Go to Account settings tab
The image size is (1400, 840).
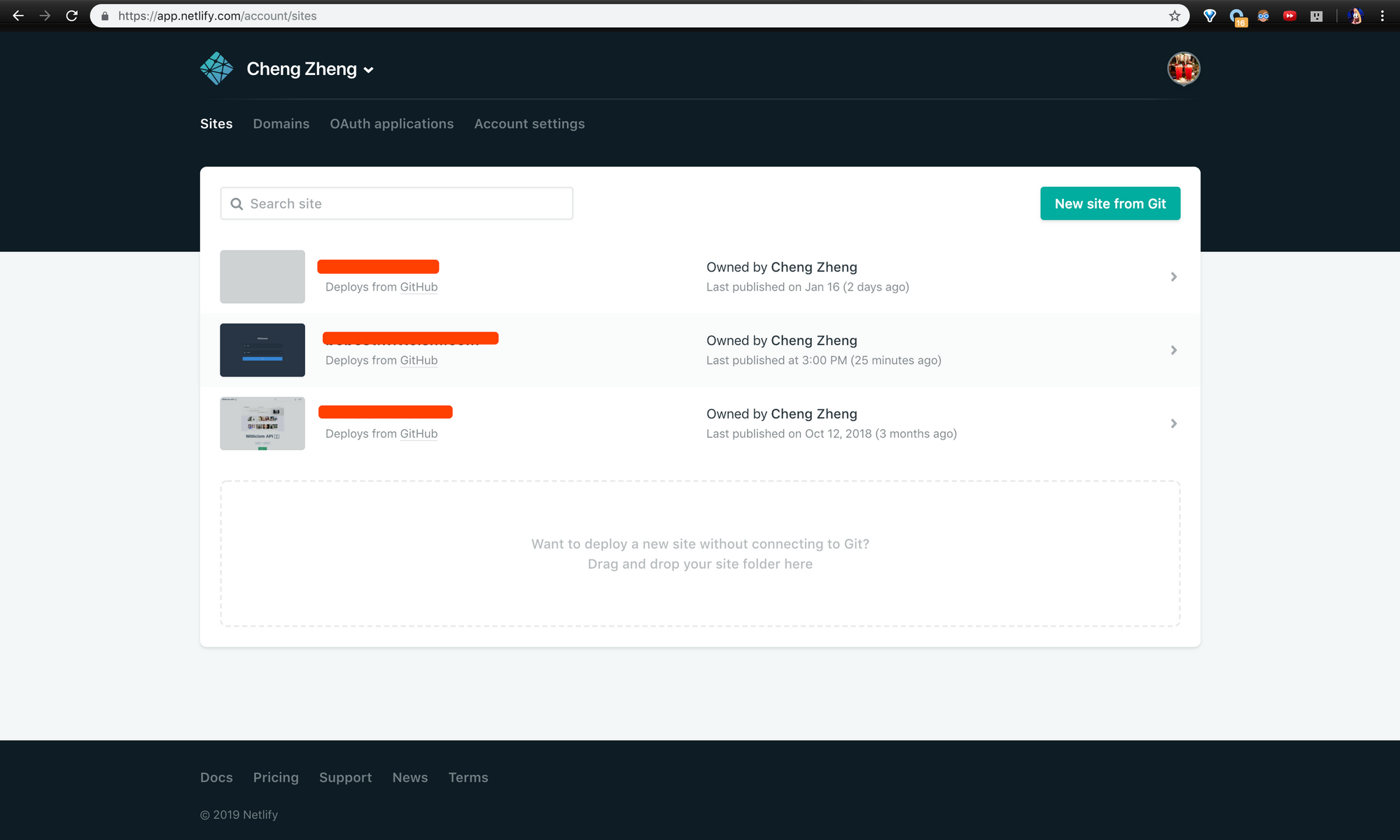(x=529, y=124)
